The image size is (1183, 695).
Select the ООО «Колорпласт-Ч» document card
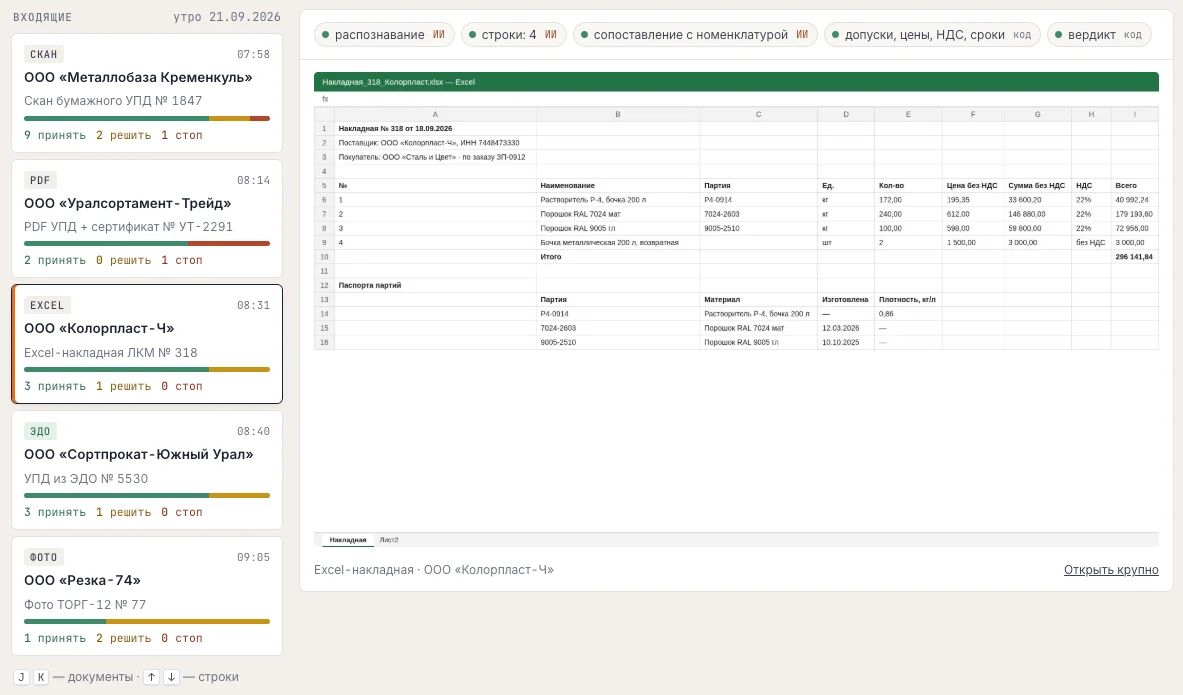coord(147,344)
